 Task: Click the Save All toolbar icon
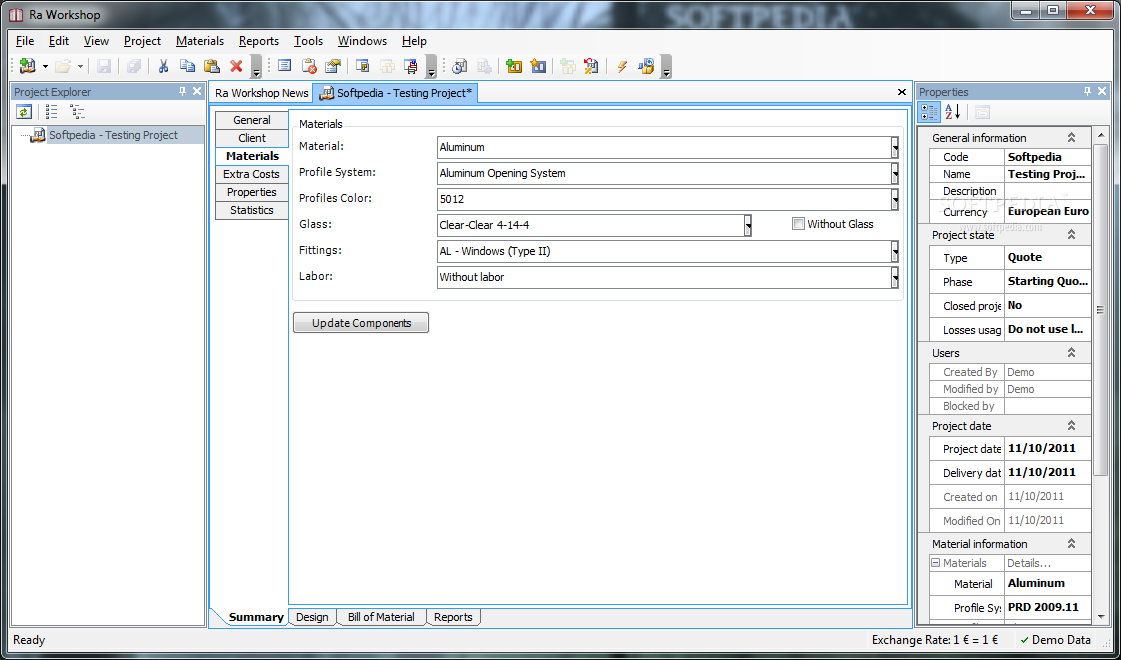(x=134, y=67)
